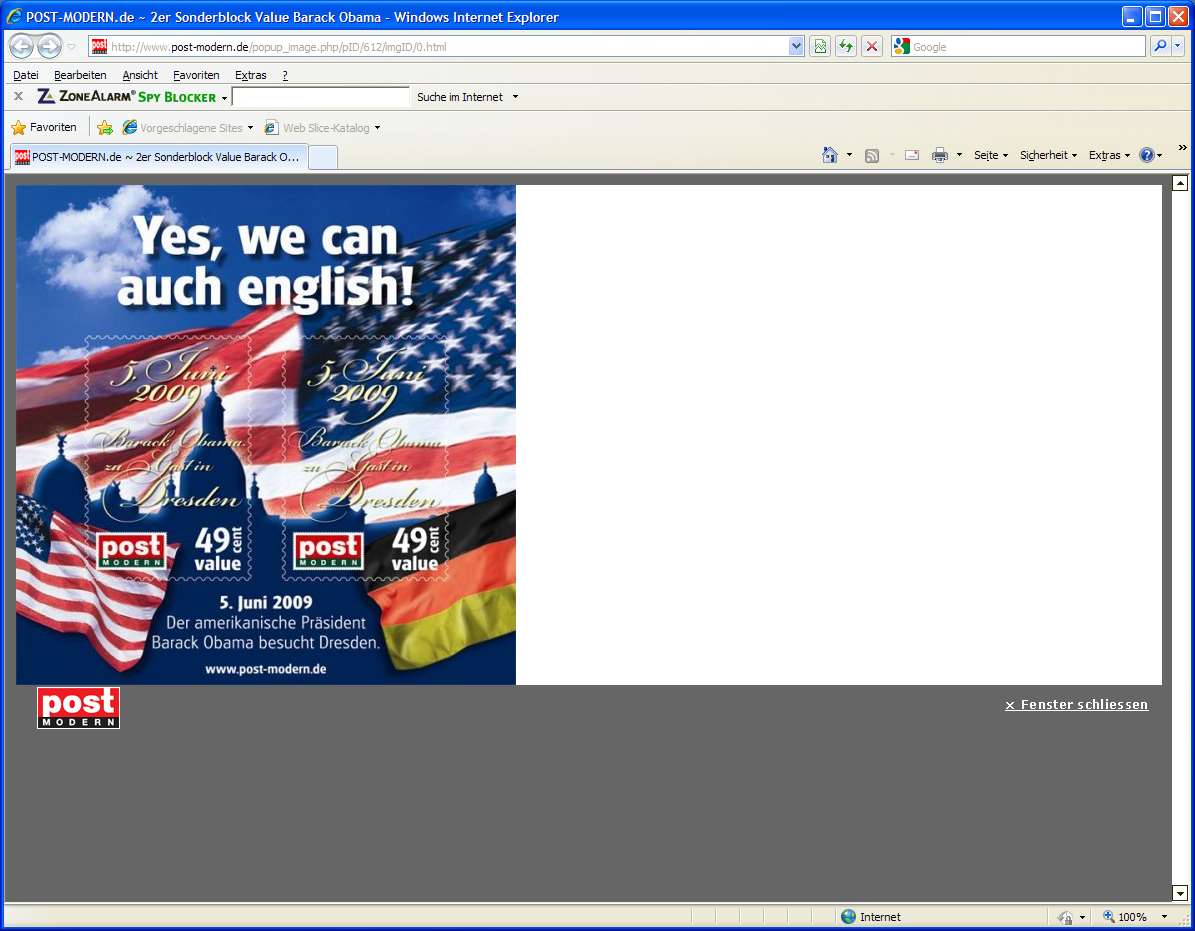
Task: Click the 100% zoom level button
Action: pos(1125,917)
